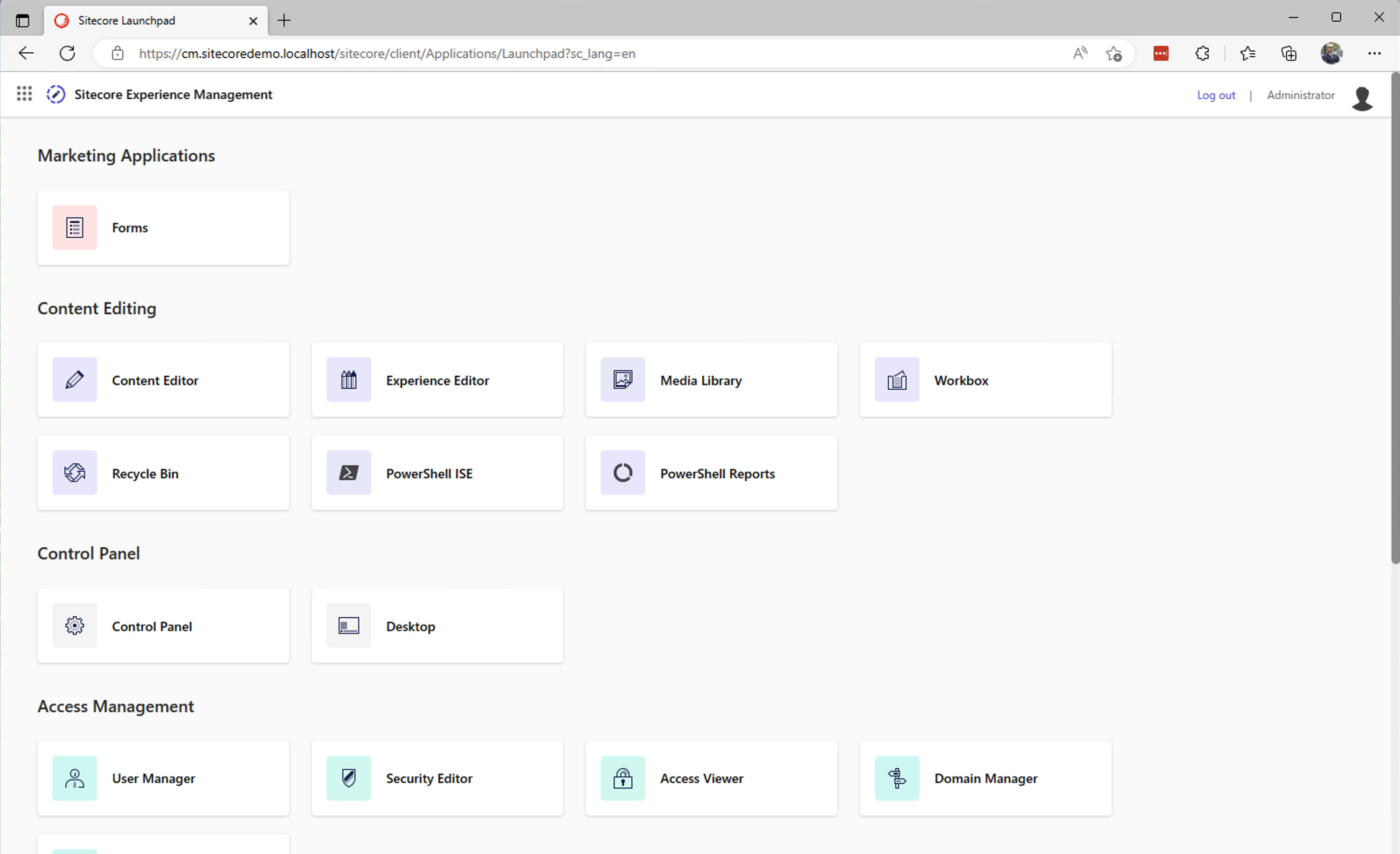1400x854 pixels.
Task: Click the site information lock icon
Action: [118, 53]
